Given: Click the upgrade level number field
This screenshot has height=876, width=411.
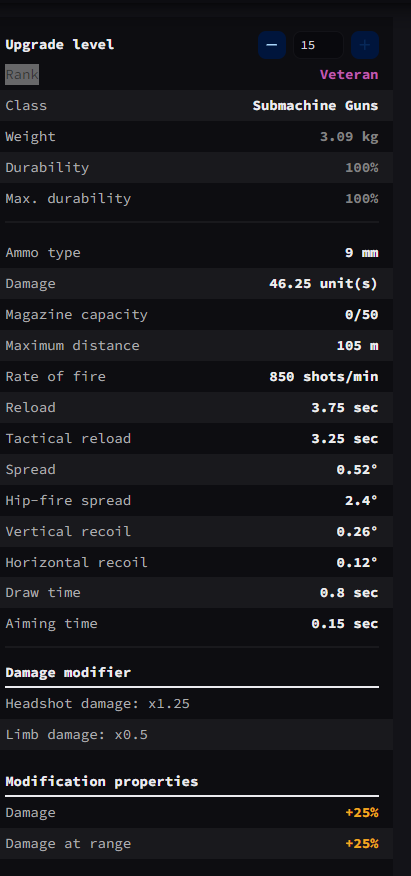Looking at the screenshot, I should 318,45.
